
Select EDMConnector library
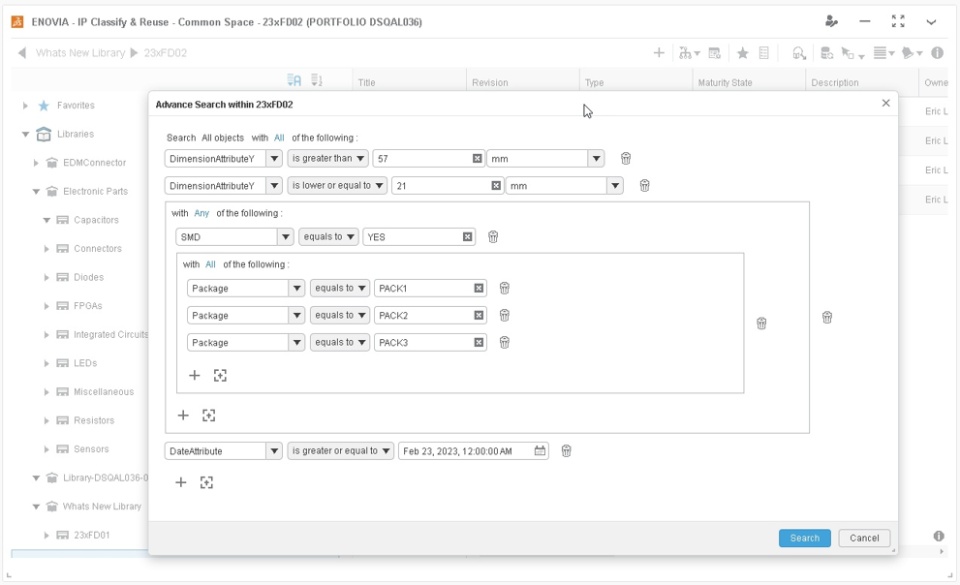pyautogui.click(x=94, y=163)
